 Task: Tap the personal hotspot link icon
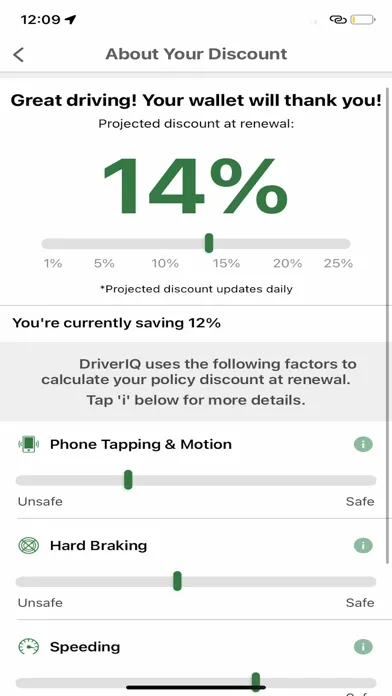[x=338, y=20]
